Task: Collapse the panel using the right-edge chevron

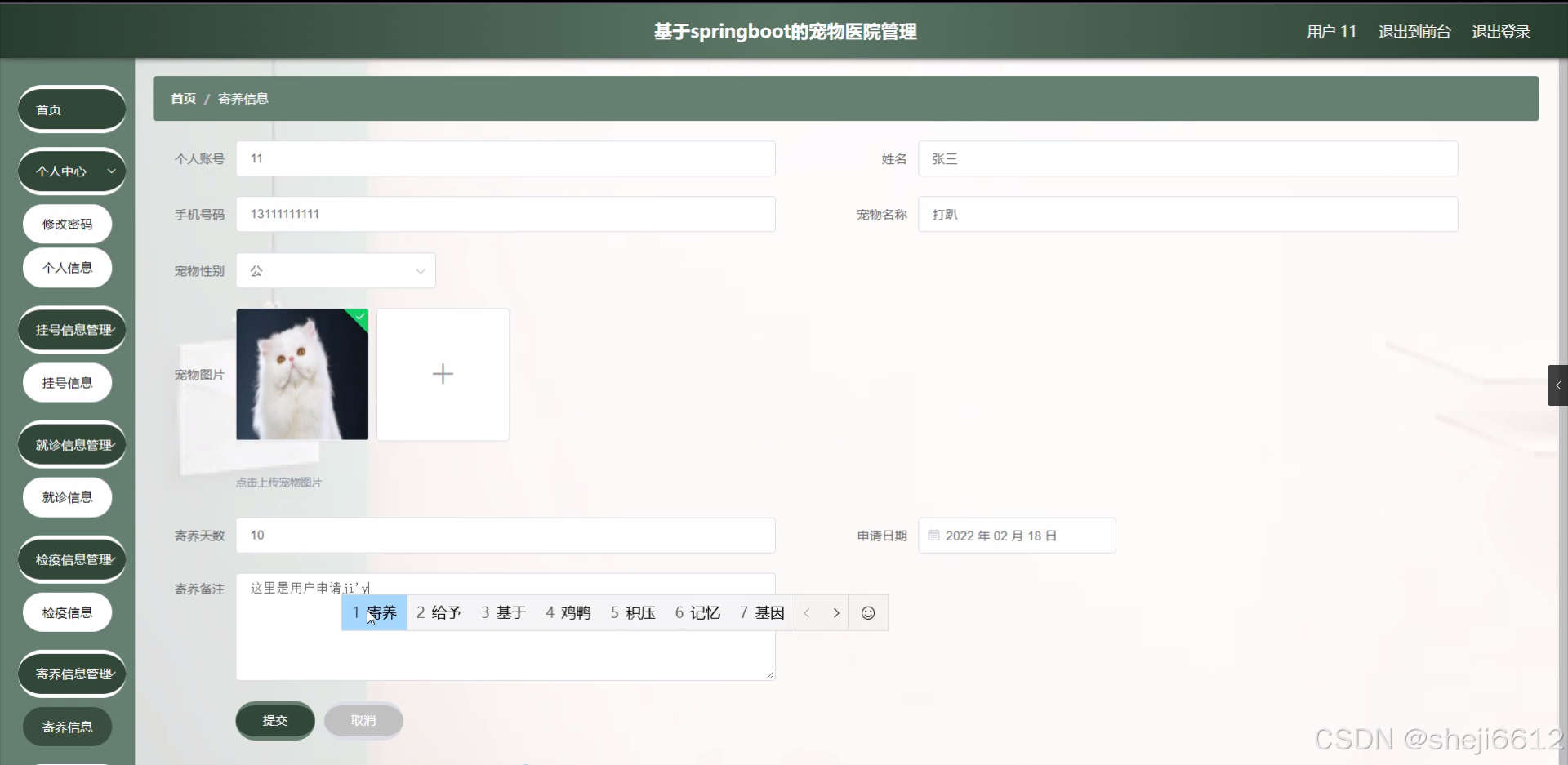Action: click(x=1557, y=385)
